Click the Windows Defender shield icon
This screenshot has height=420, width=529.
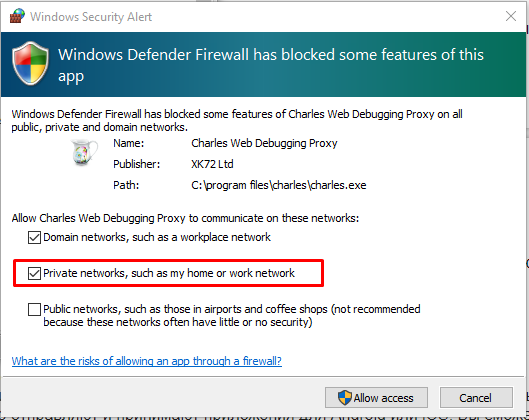click(x=30, y=63)
